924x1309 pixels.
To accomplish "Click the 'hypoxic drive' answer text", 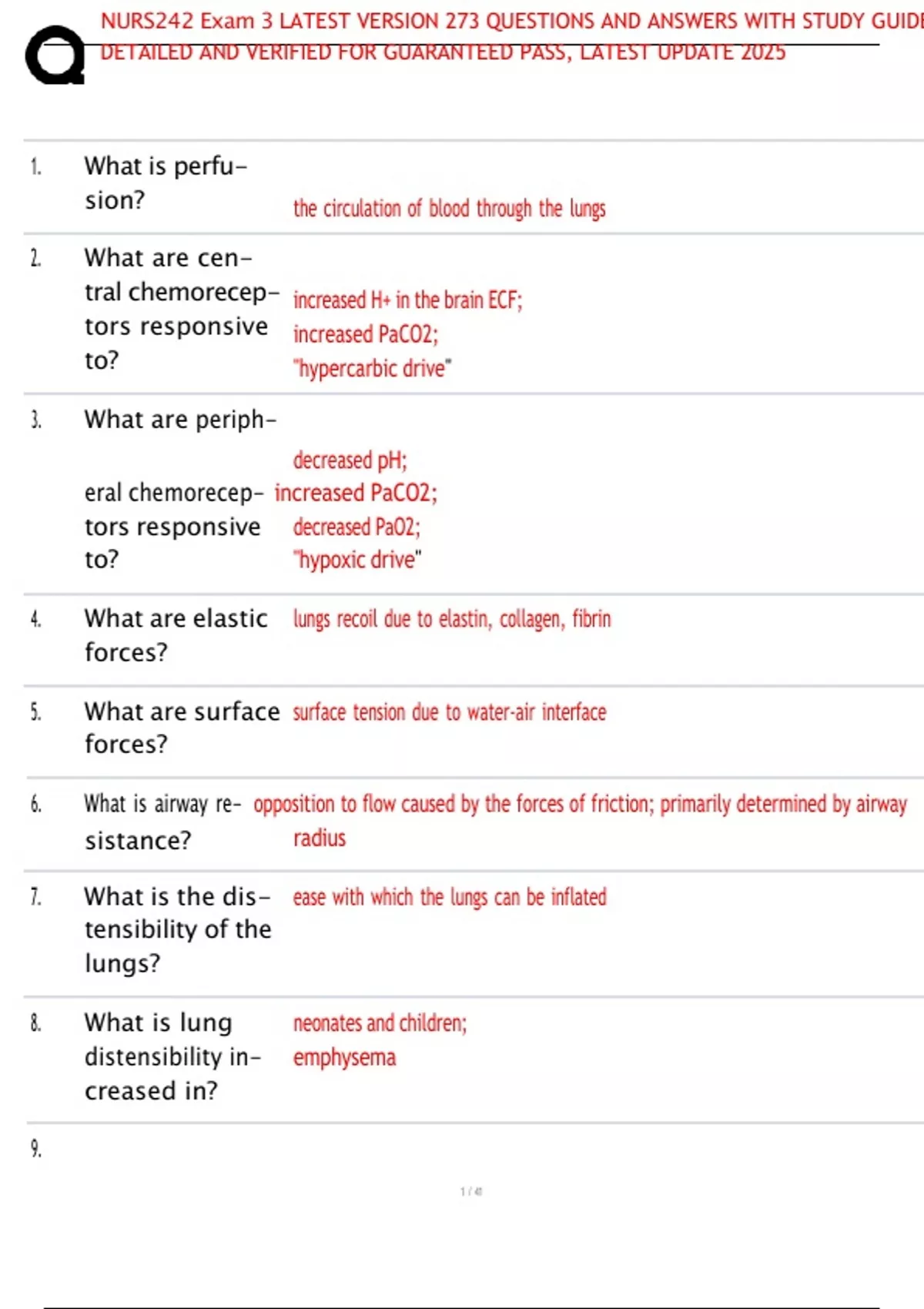I will pos(357,560).
